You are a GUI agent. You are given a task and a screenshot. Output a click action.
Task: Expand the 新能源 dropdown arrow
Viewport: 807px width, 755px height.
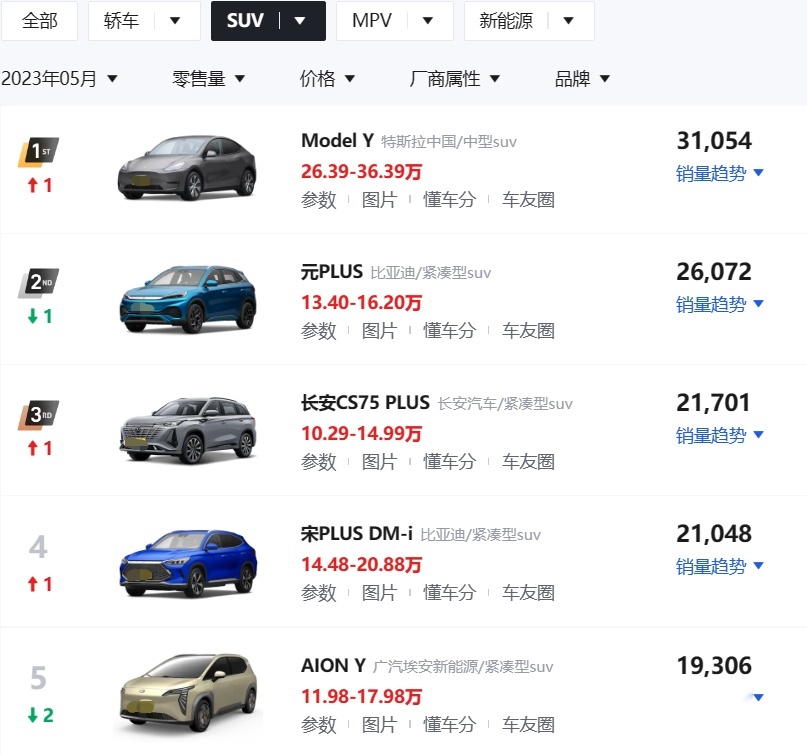point(569,21)
